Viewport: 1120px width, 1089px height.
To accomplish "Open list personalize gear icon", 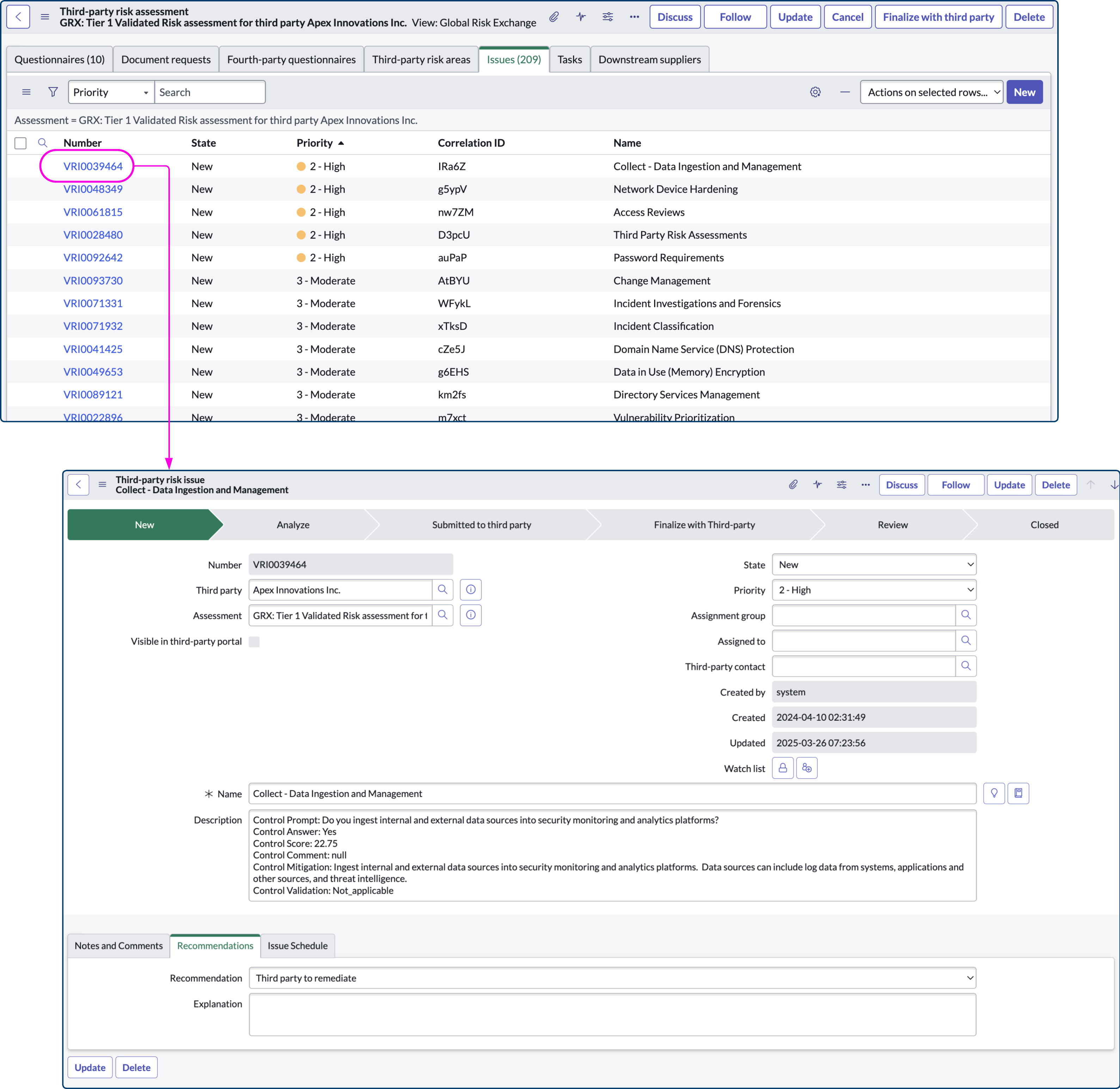I will click(x=815, y=92).
